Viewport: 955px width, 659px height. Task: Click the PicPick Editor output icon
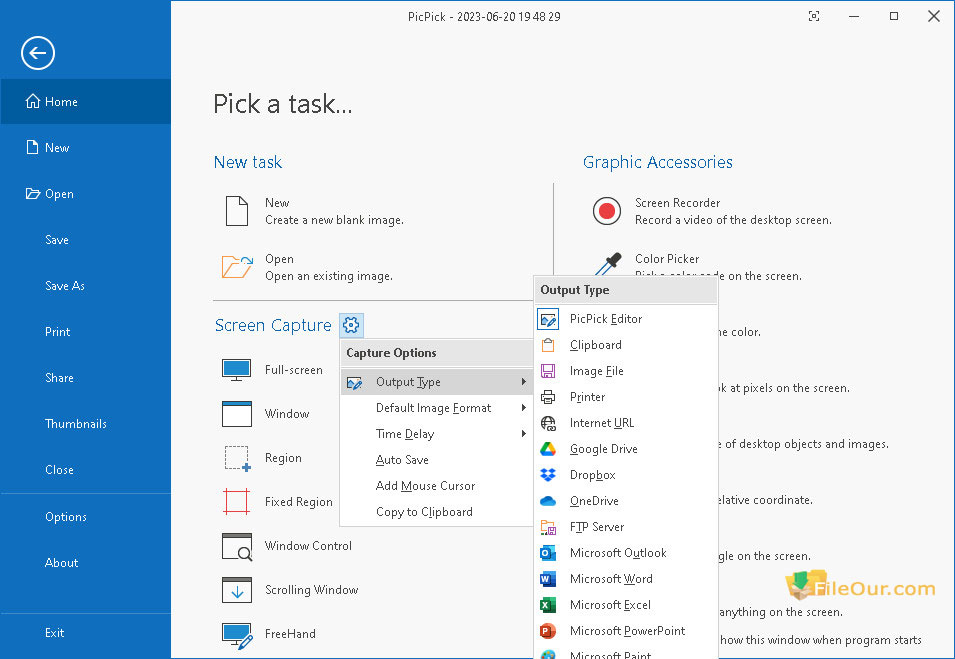pos(548,319)
